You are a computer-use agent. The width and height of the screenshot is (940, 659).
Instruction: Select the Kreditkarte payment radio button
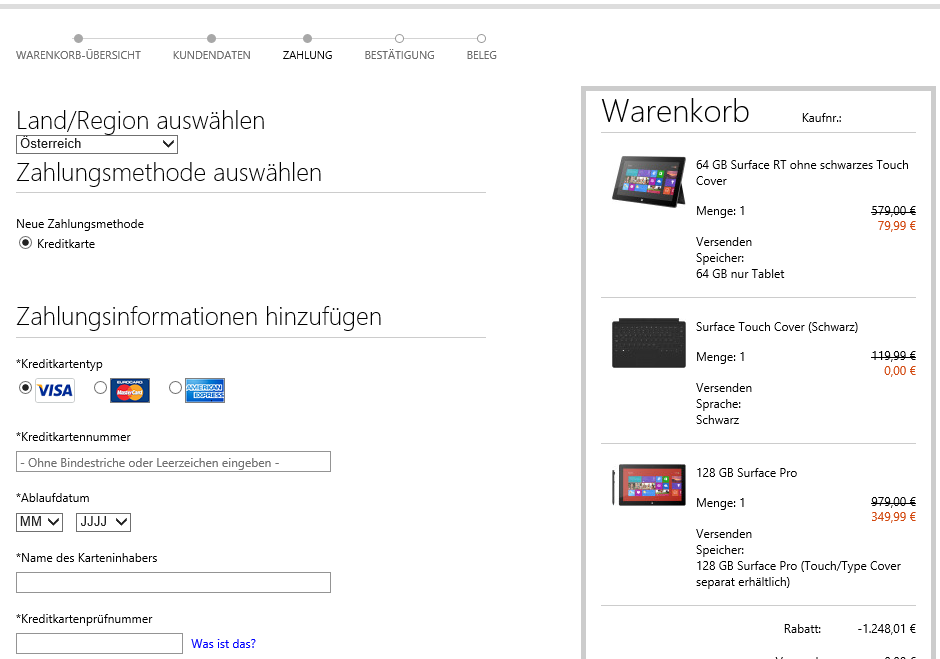(26, 243)
